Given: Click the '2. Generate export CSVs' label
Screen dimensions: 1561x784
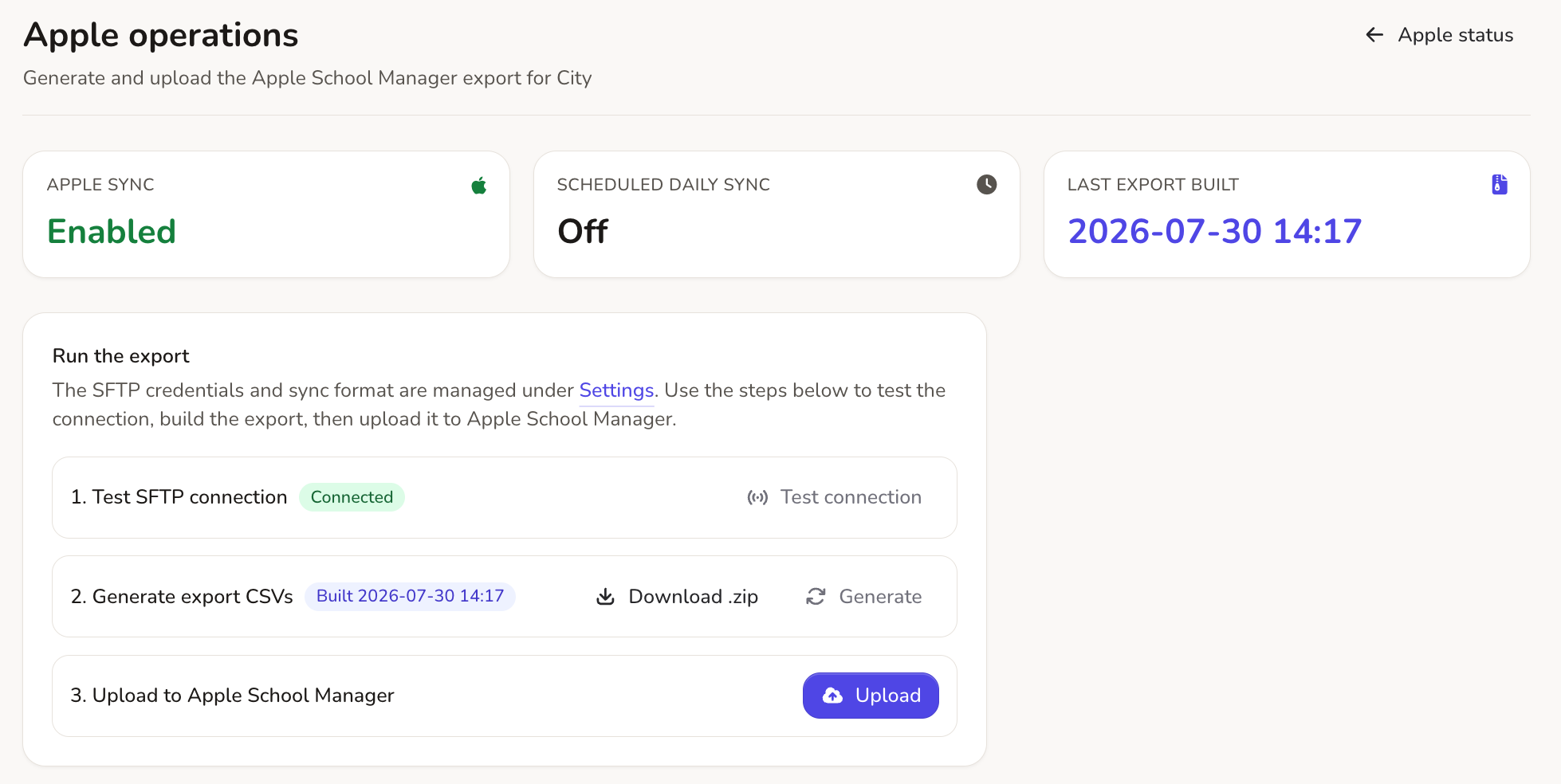Looking at the screenshot, I should [182, 597].
